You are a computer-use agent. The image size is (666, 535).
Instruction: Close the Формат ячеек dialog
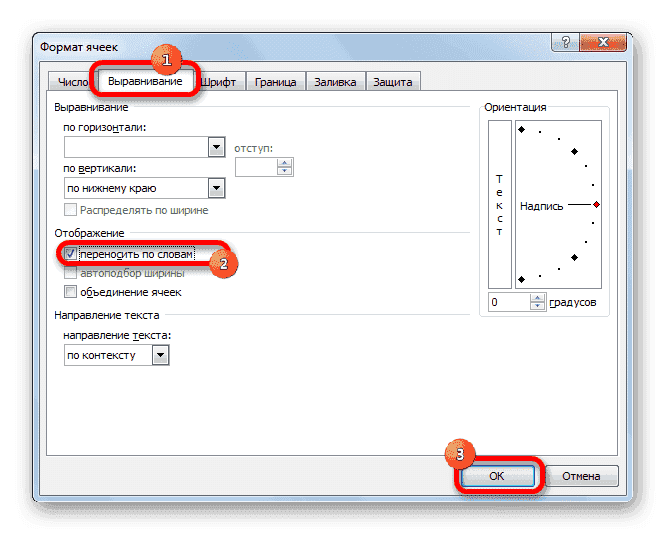[603, 42]
